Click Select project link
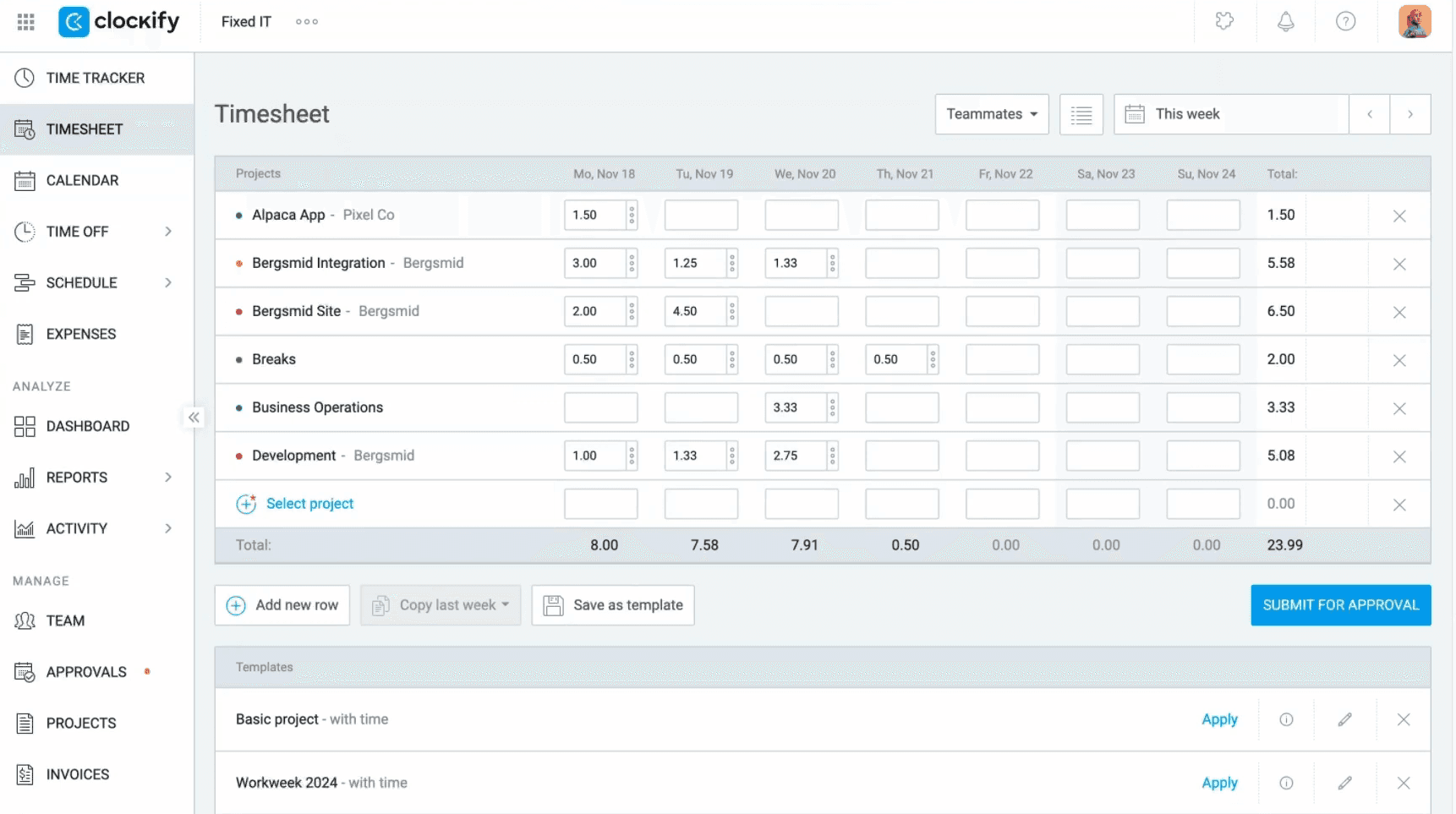 tap(309, 504)
